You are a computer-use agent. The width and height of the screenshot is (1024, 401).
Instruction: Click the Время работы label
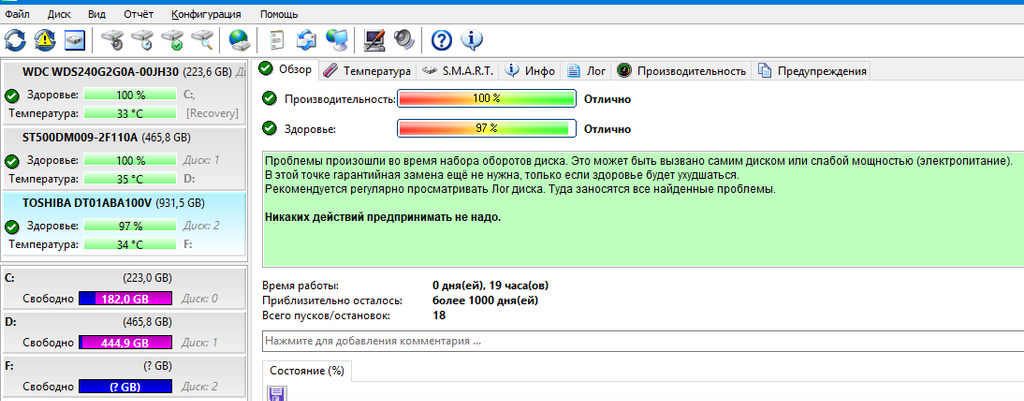(x=300, y=286)
